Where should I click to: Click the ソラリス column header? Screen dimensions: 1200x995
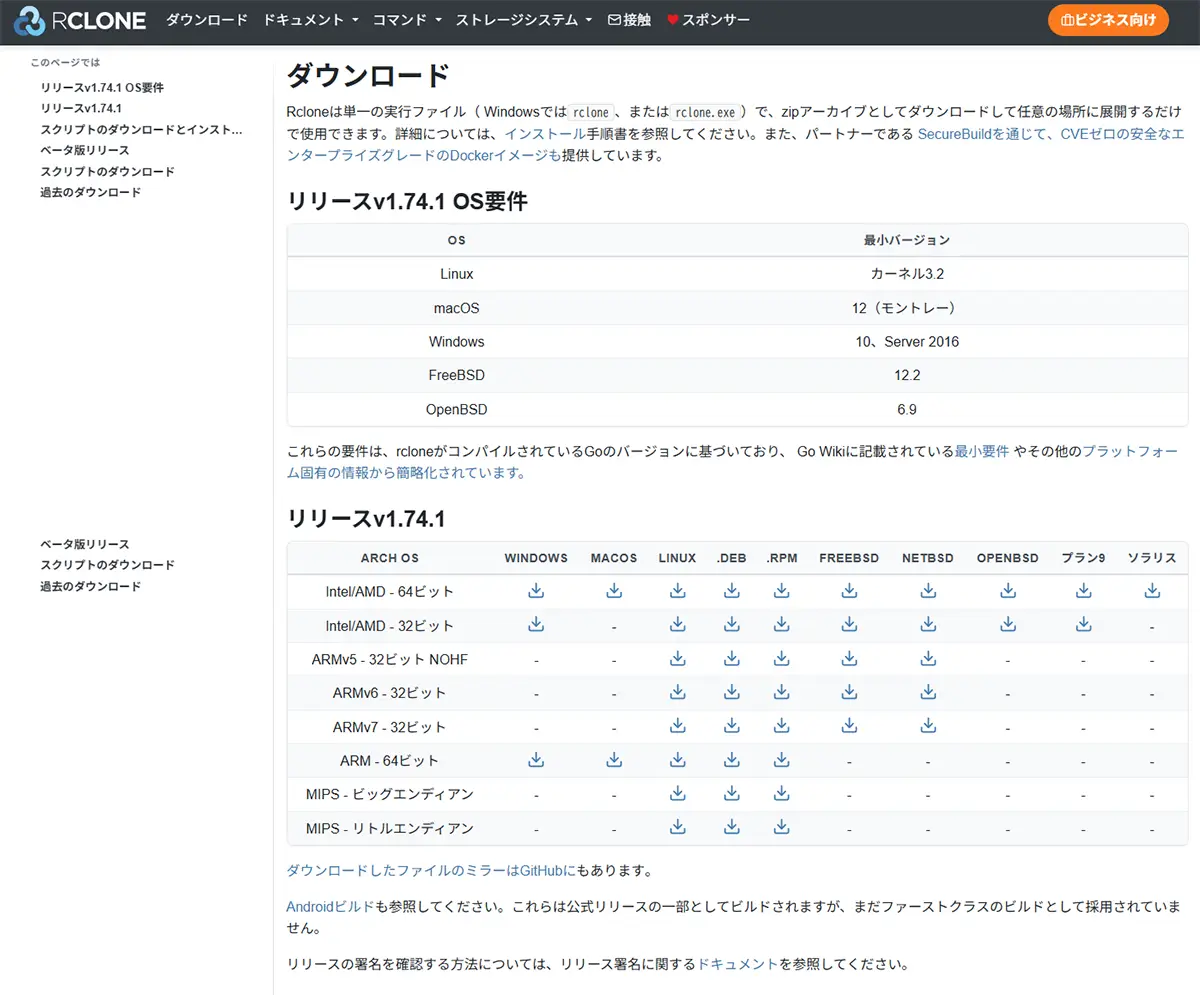pos(1152,558)
